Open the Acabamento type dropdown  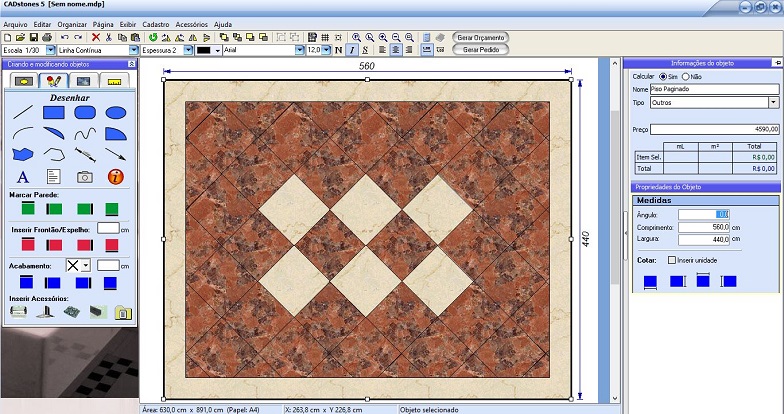pyautogui.click(x=86, y=266)
